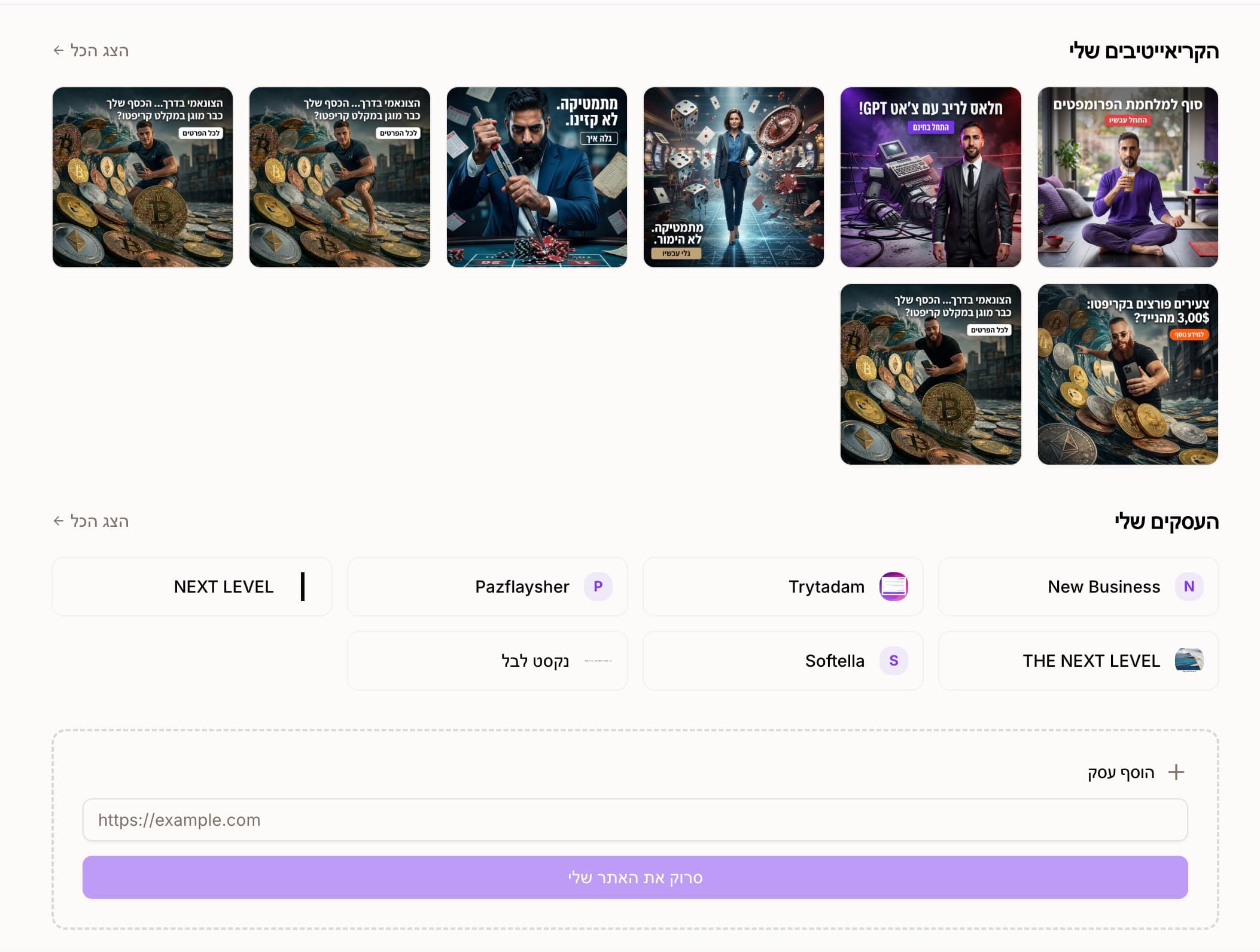The image size is (1260, 952).
Task: Focus the https://example.com URL field
Action: (x=635, y=820)
